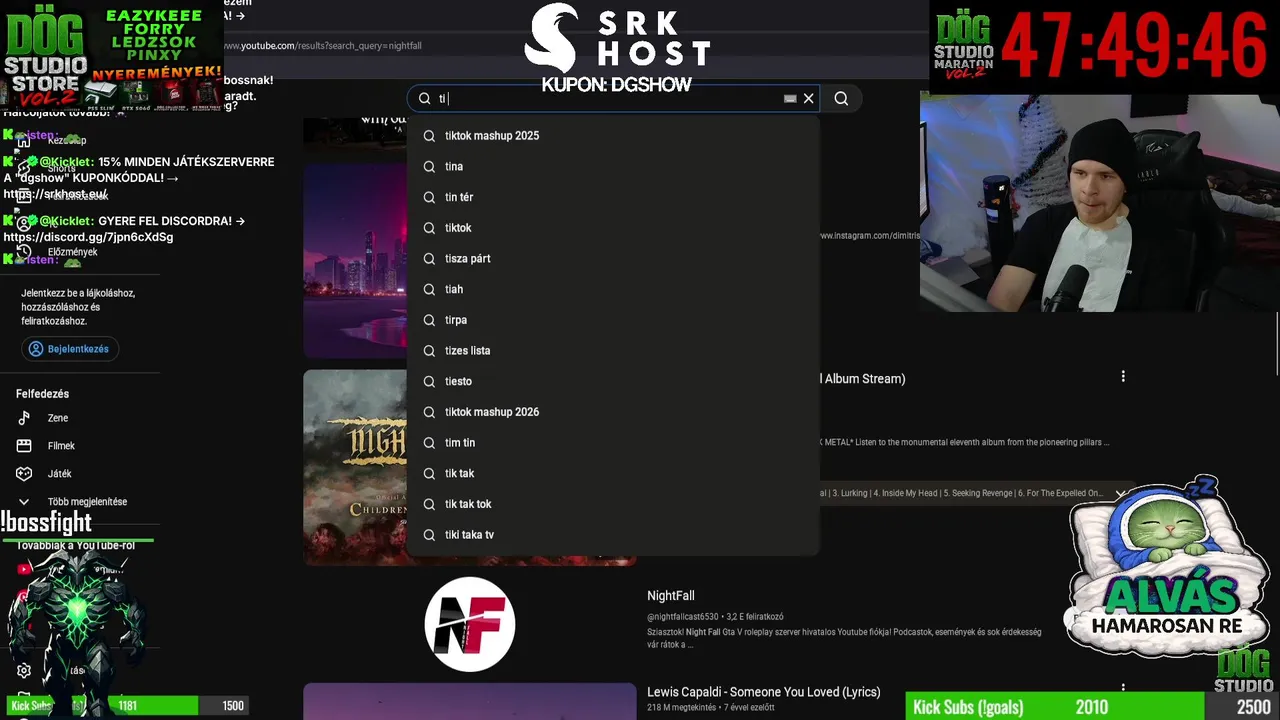This screenshot has height=720, width=1280.
Task: Click the @nightfallcast6530 handle text
Action: (683, 617)
